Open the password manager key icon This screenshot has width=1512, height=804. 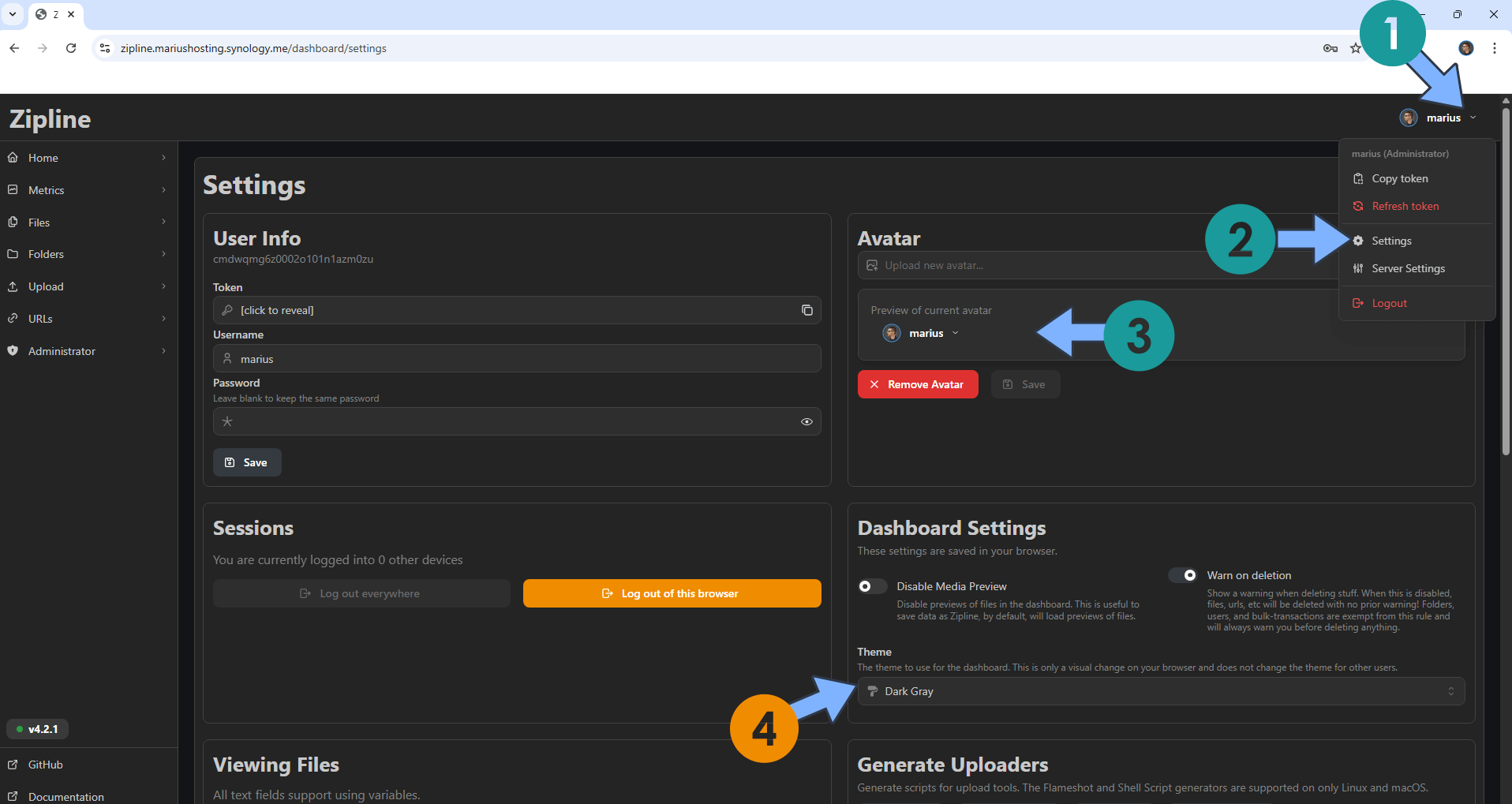point(1330,48)
